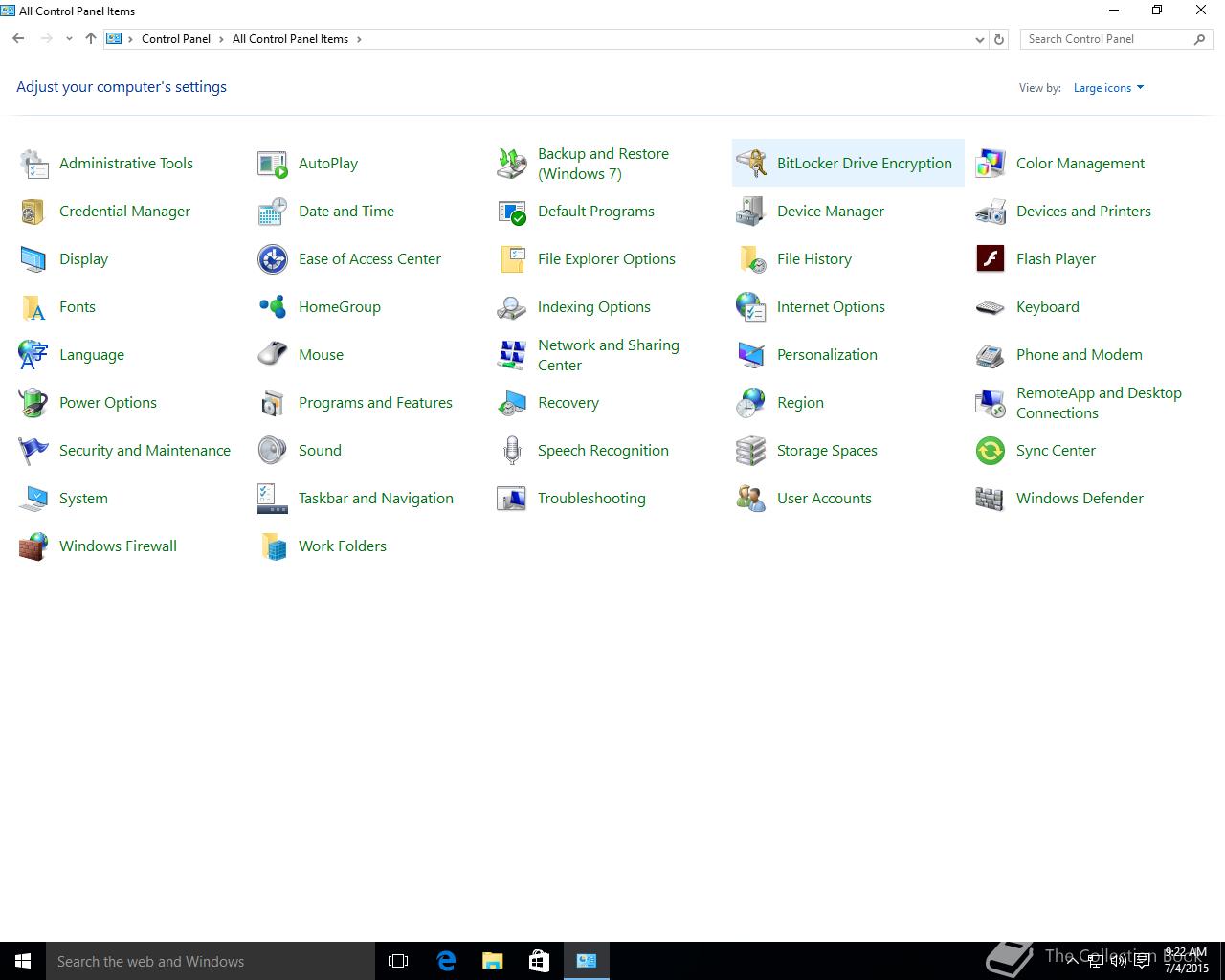Click Programs and Features link
Viewport: 1225px width, 980px height.
click(375, 403)
